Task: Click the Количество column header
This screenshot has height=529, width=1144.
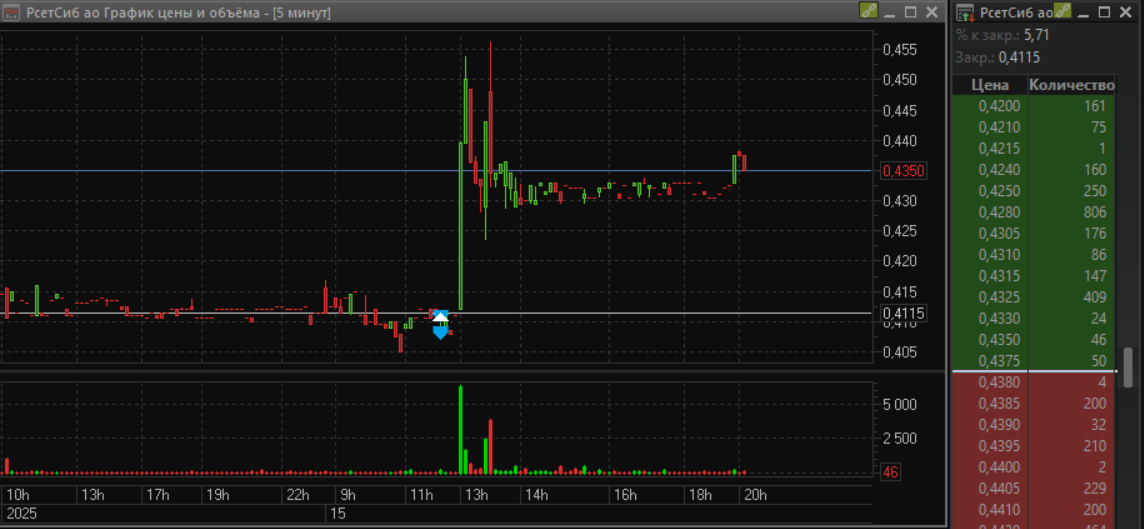Action: [1071, 85]
